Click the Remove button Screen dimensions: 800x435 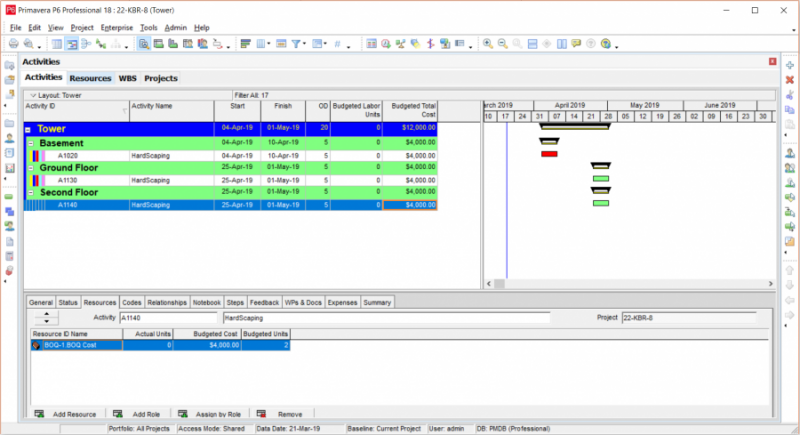280,414
